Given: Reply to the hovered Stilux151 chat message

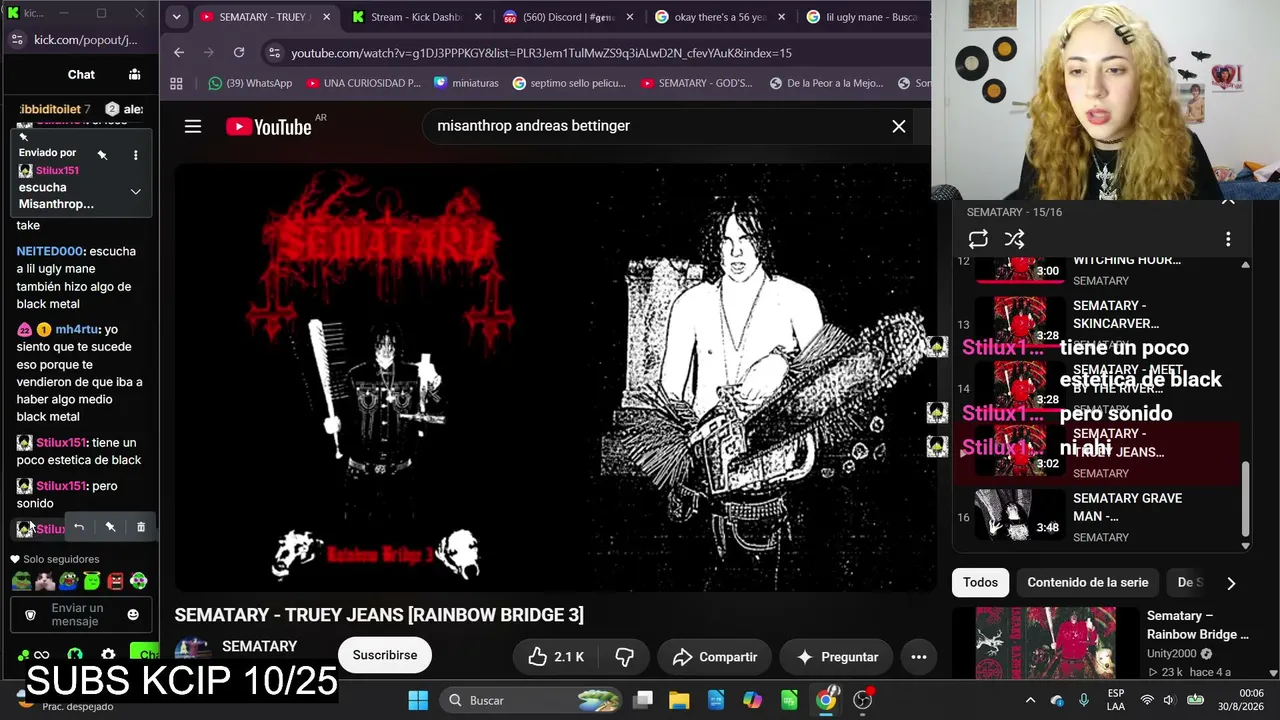Looking at the screenshot, I should click(79, 527).
